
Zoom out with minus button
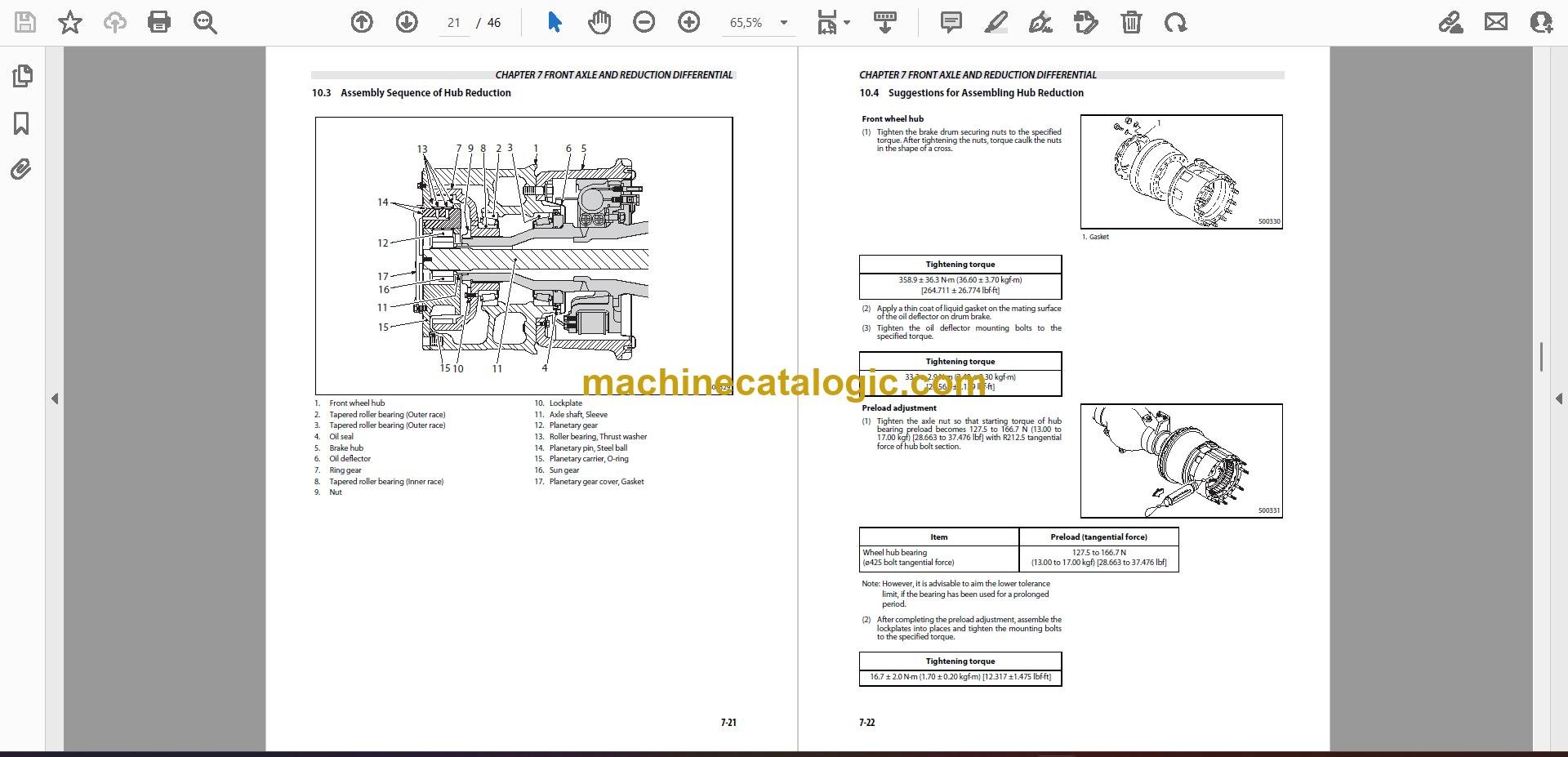(644, 22)
